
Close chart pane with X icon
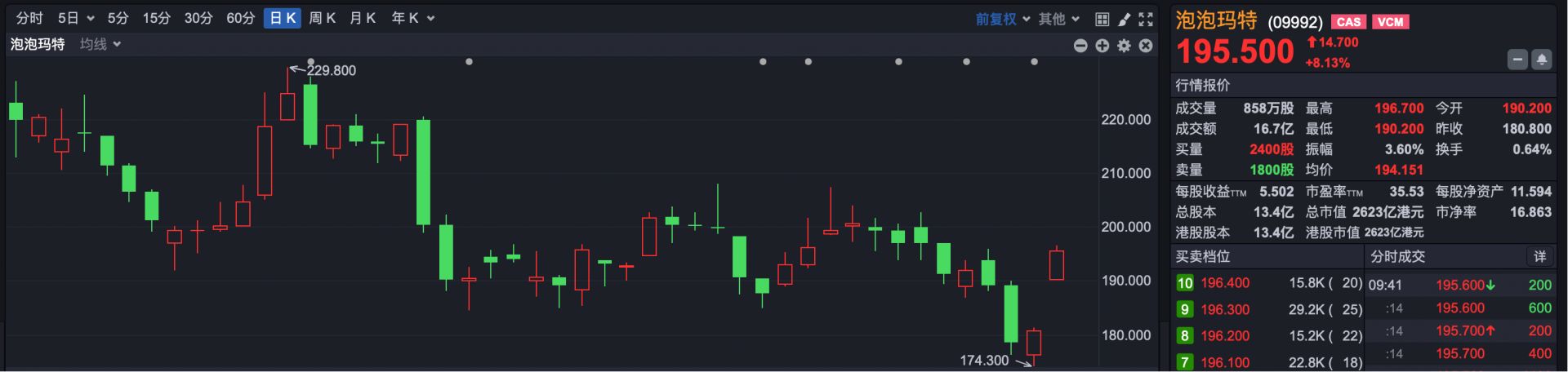[1146, 46]
